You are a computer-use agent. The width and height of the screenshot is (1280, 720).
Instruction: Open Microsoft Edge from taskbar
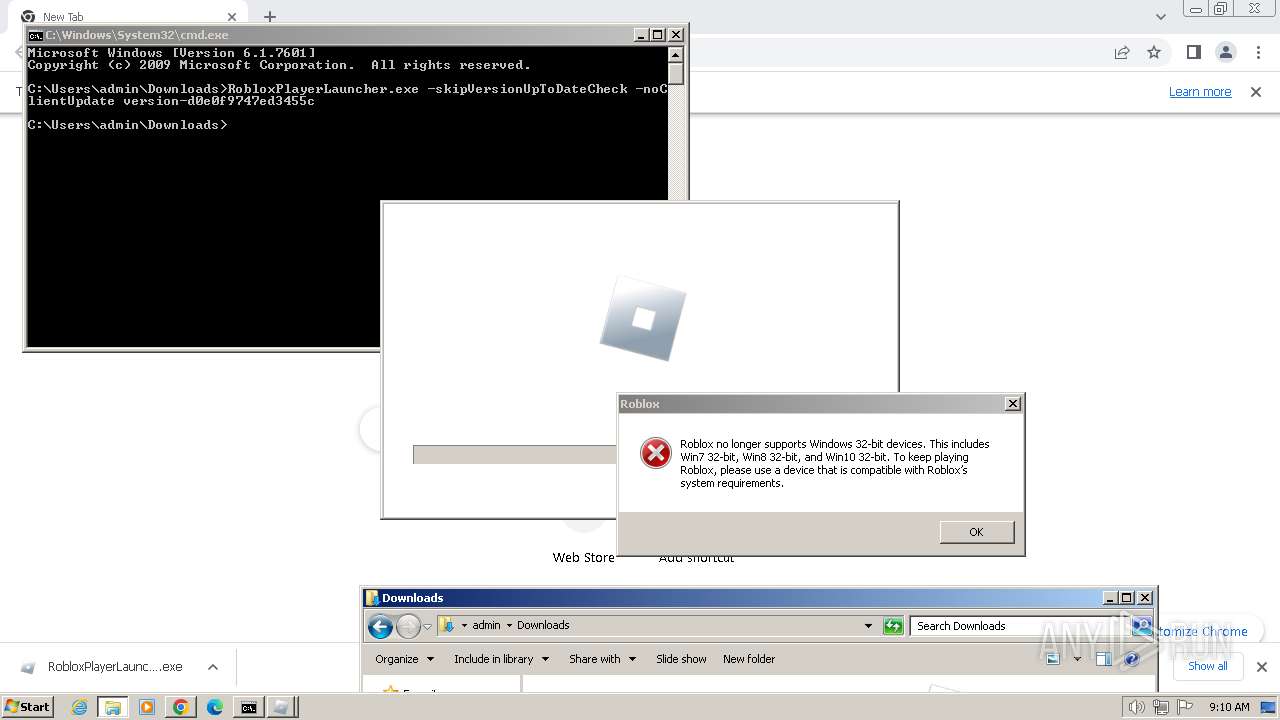point(215,707)
